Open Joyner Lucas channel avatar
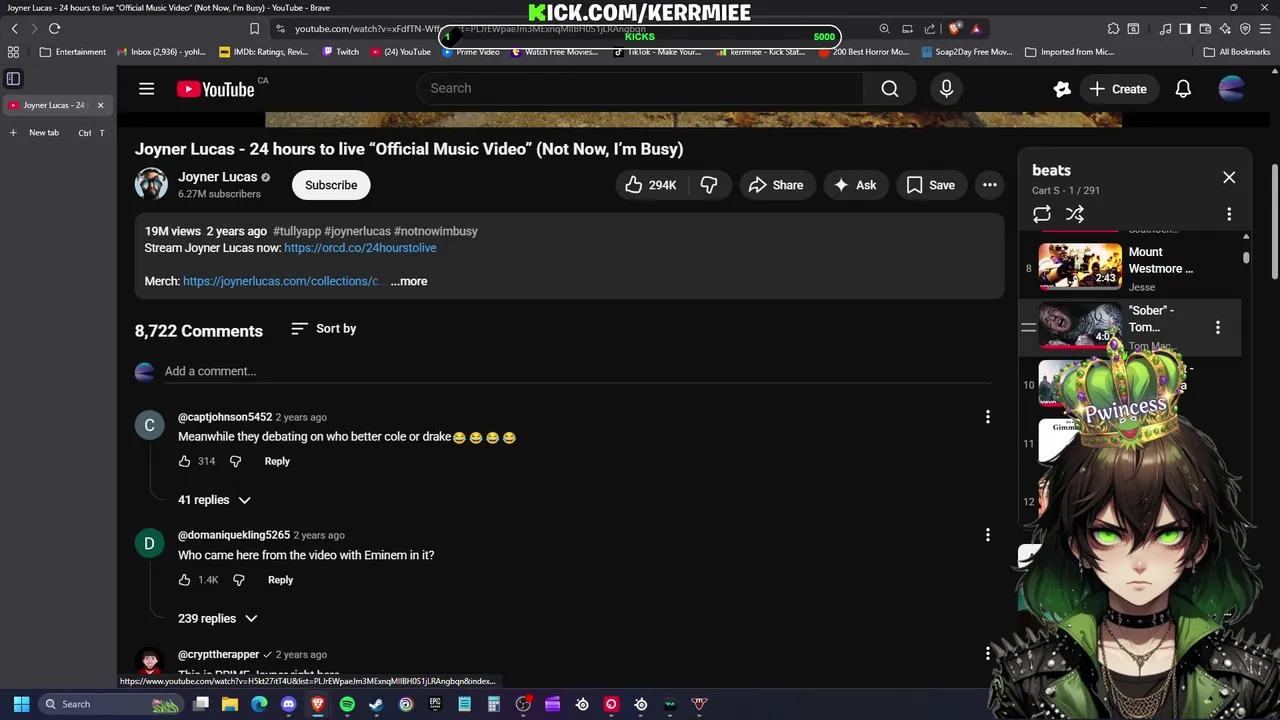The height and width of the screenshot is (720, 1280). coord(151,185)
